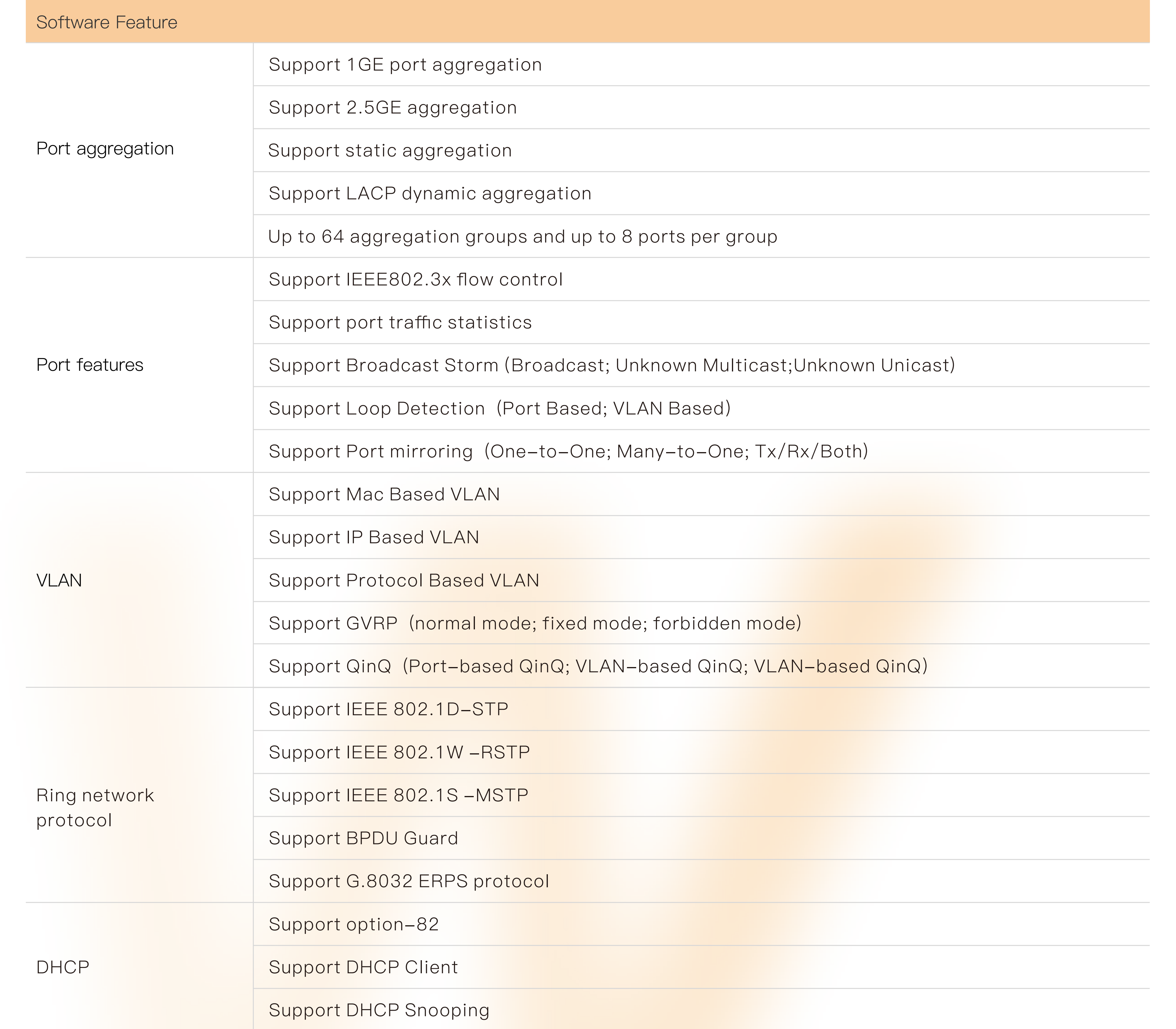Click the DHCP category label
Viewport: 1176px width, 1029px height.
63,967
